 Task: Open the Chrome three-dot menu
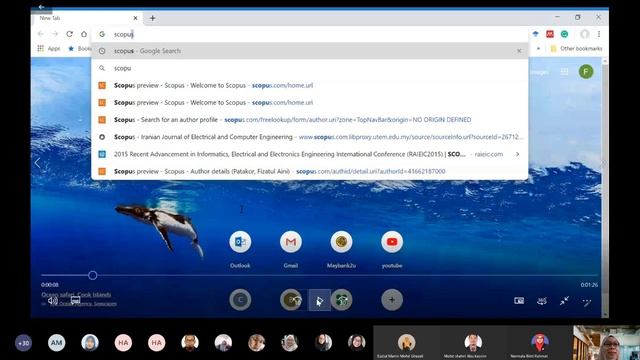tap(599, 34)
